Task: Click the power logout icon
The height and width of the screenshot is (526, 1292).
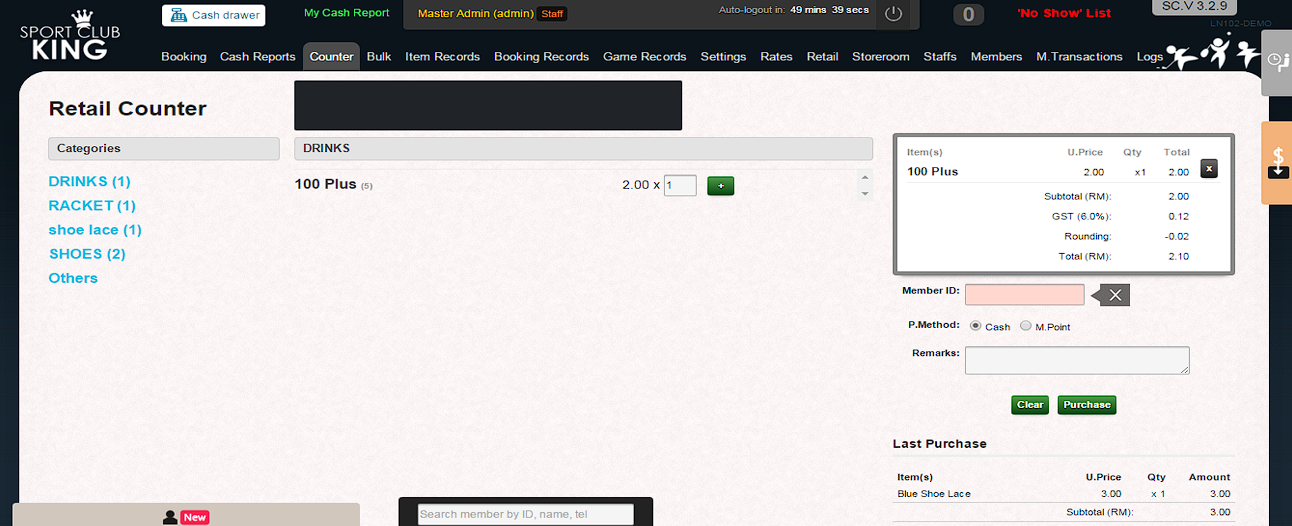Action: 894,15
